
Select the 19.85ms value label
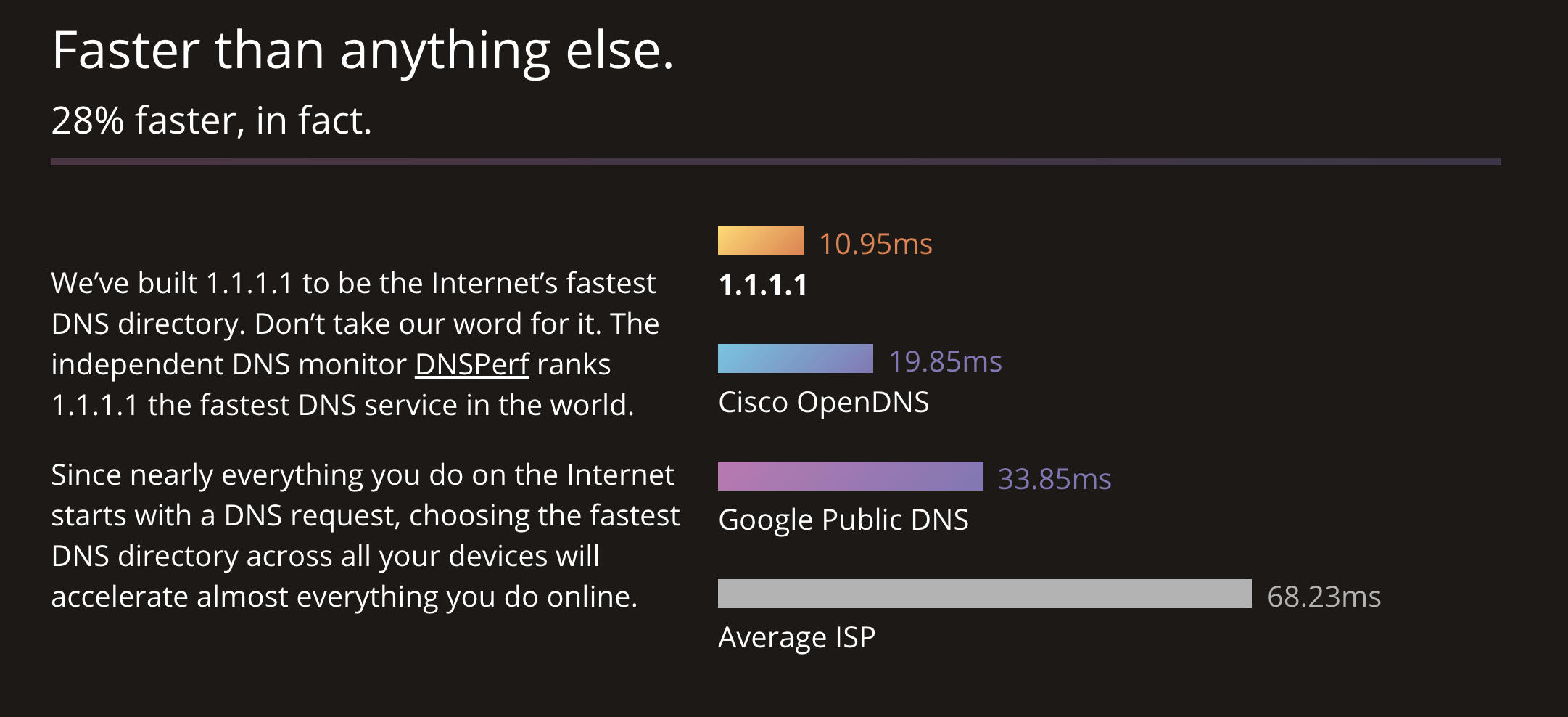click(x=945, y=361)
